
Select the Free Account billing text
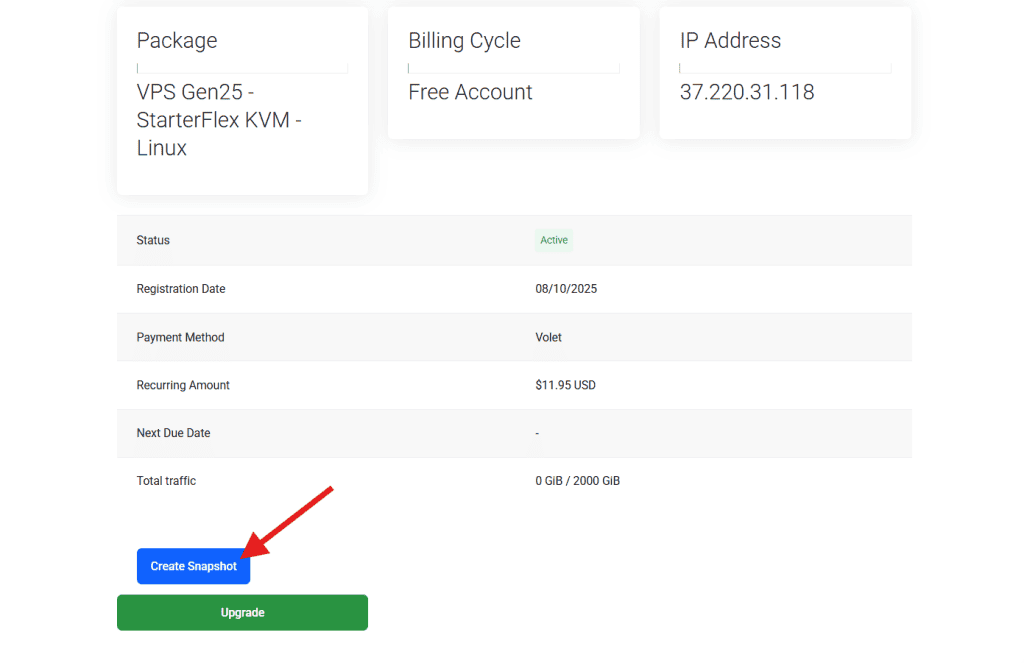point(470,92)
